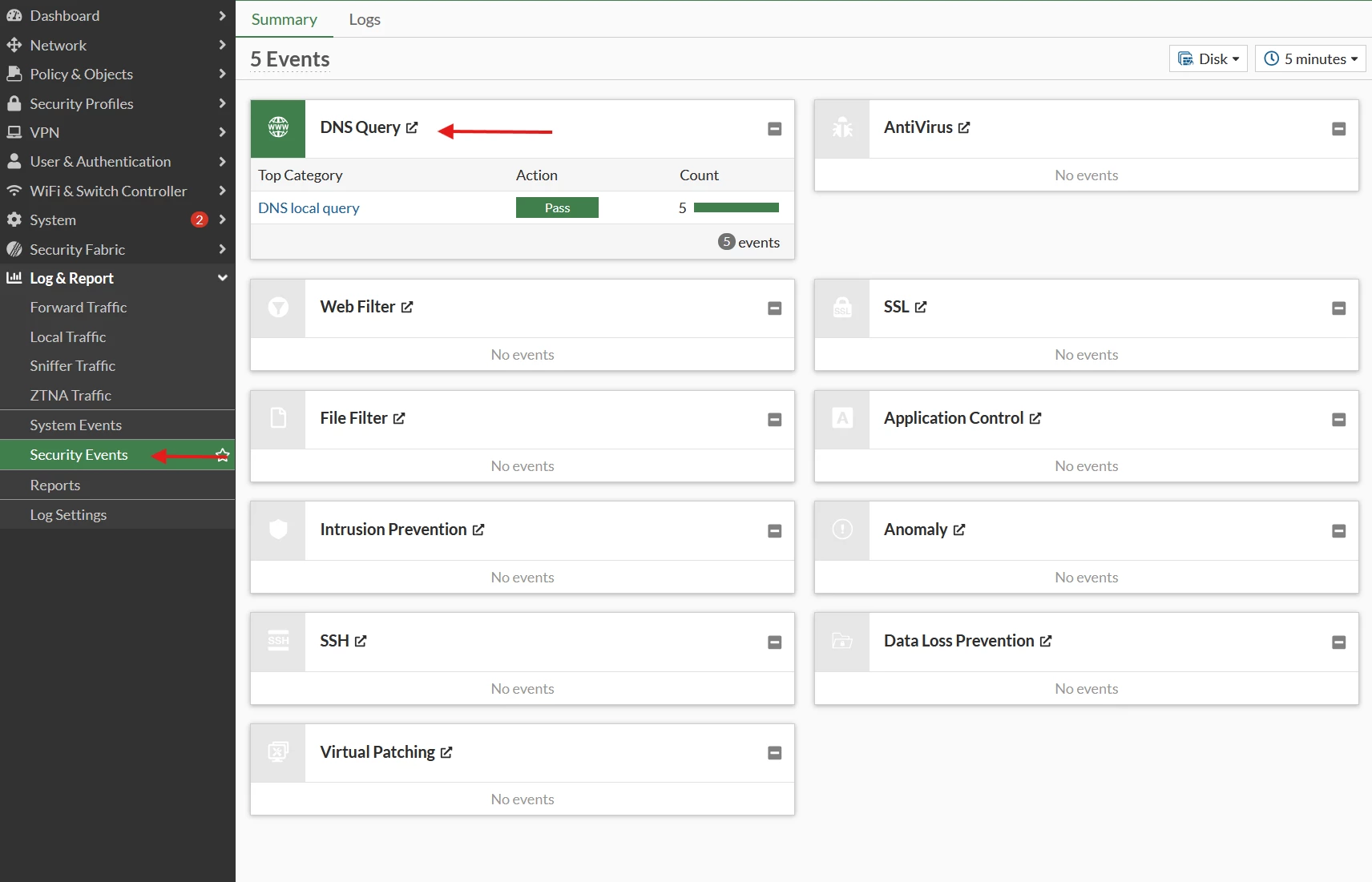Open Intrusion Prevention external link icon
1372x882 pixels.
(478, 530)
